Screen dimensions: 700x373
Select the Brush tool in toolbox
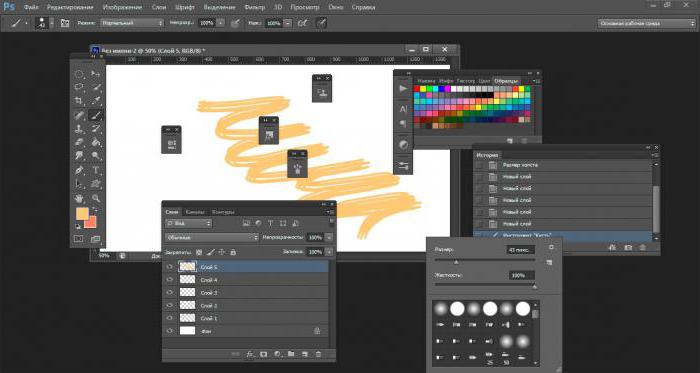pyautogui.click(x=96, y=116)
